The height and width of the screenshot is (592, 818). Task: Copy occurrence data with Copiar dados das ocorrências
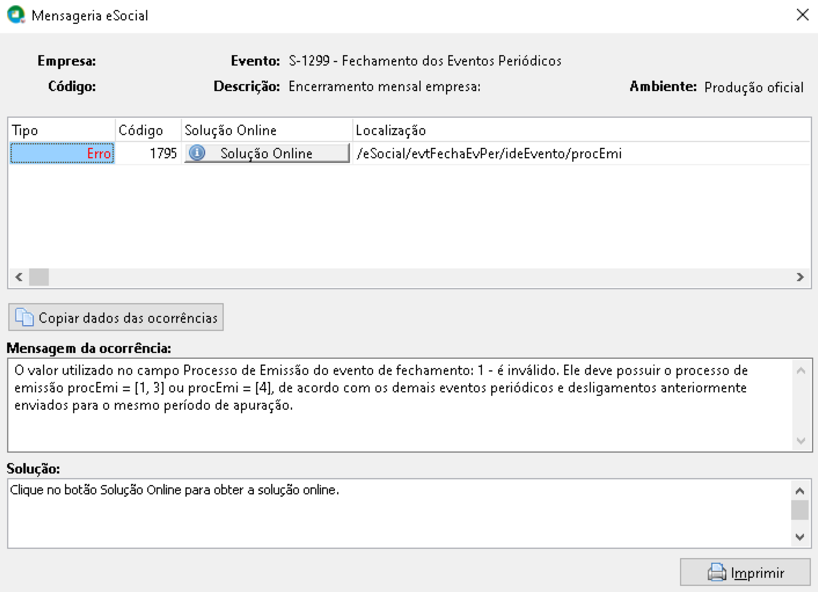click(x=116, y=317)
